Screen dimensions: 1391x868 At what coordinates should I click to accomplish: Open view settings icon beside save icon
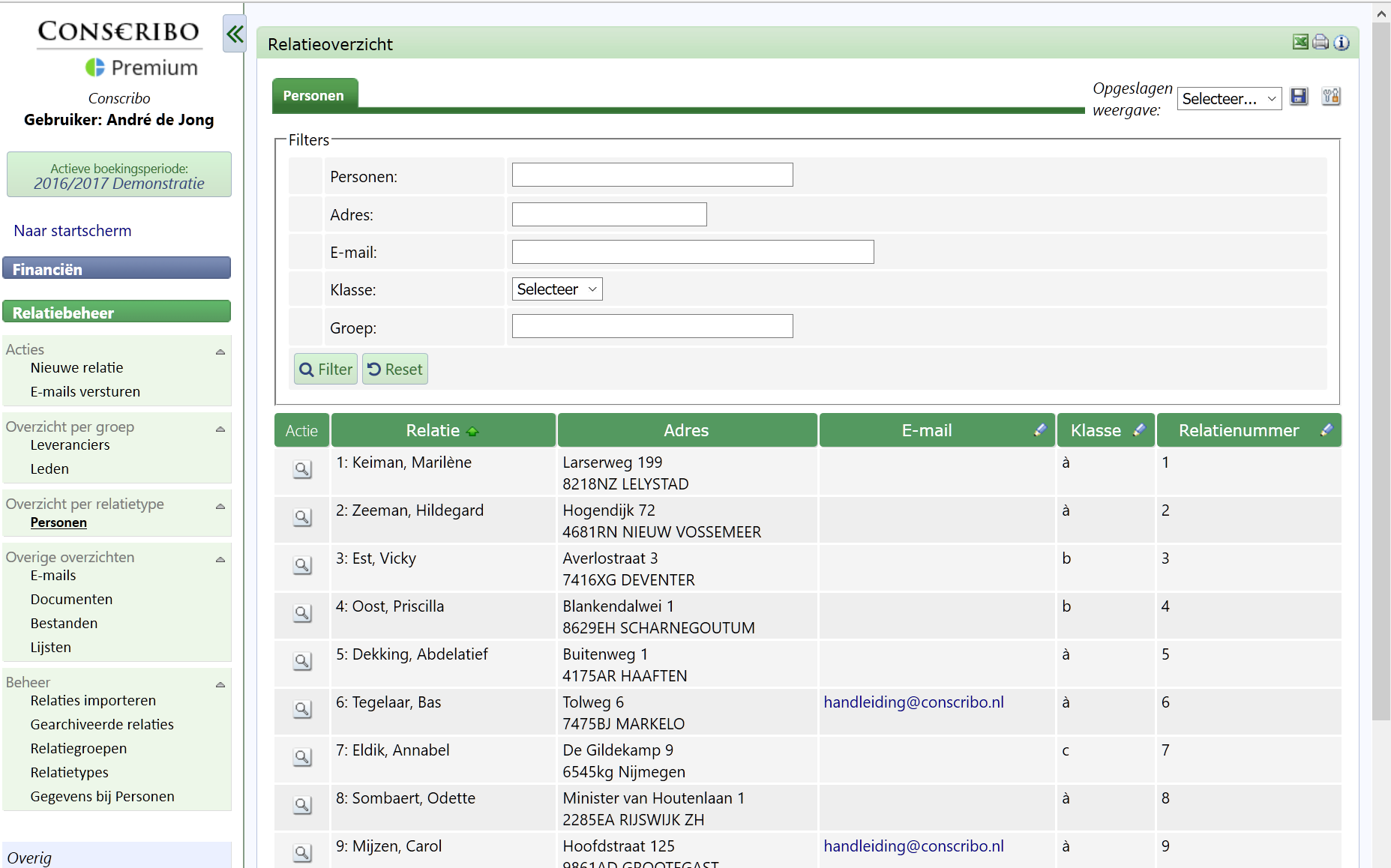click(1331, 97)
